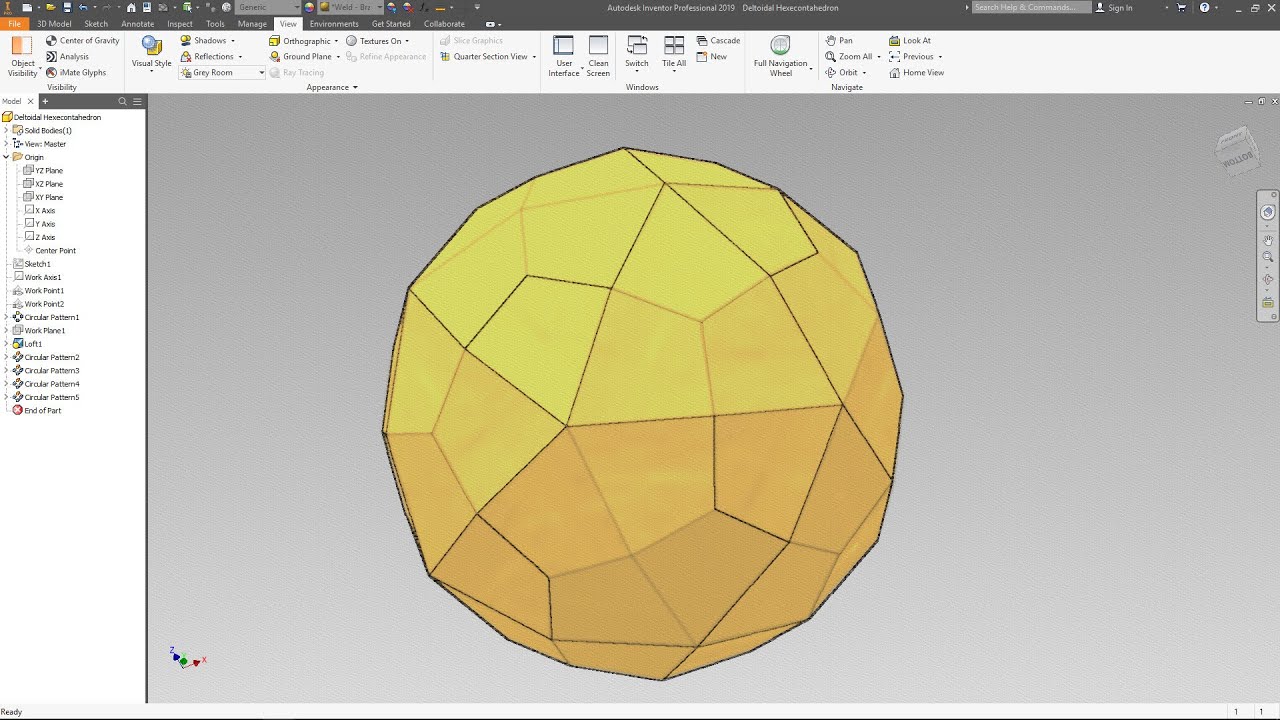The width and height of the screenshot is (1280, 720).
Task: Toggle Shadows on the model
Action: [x=203, y=41]
